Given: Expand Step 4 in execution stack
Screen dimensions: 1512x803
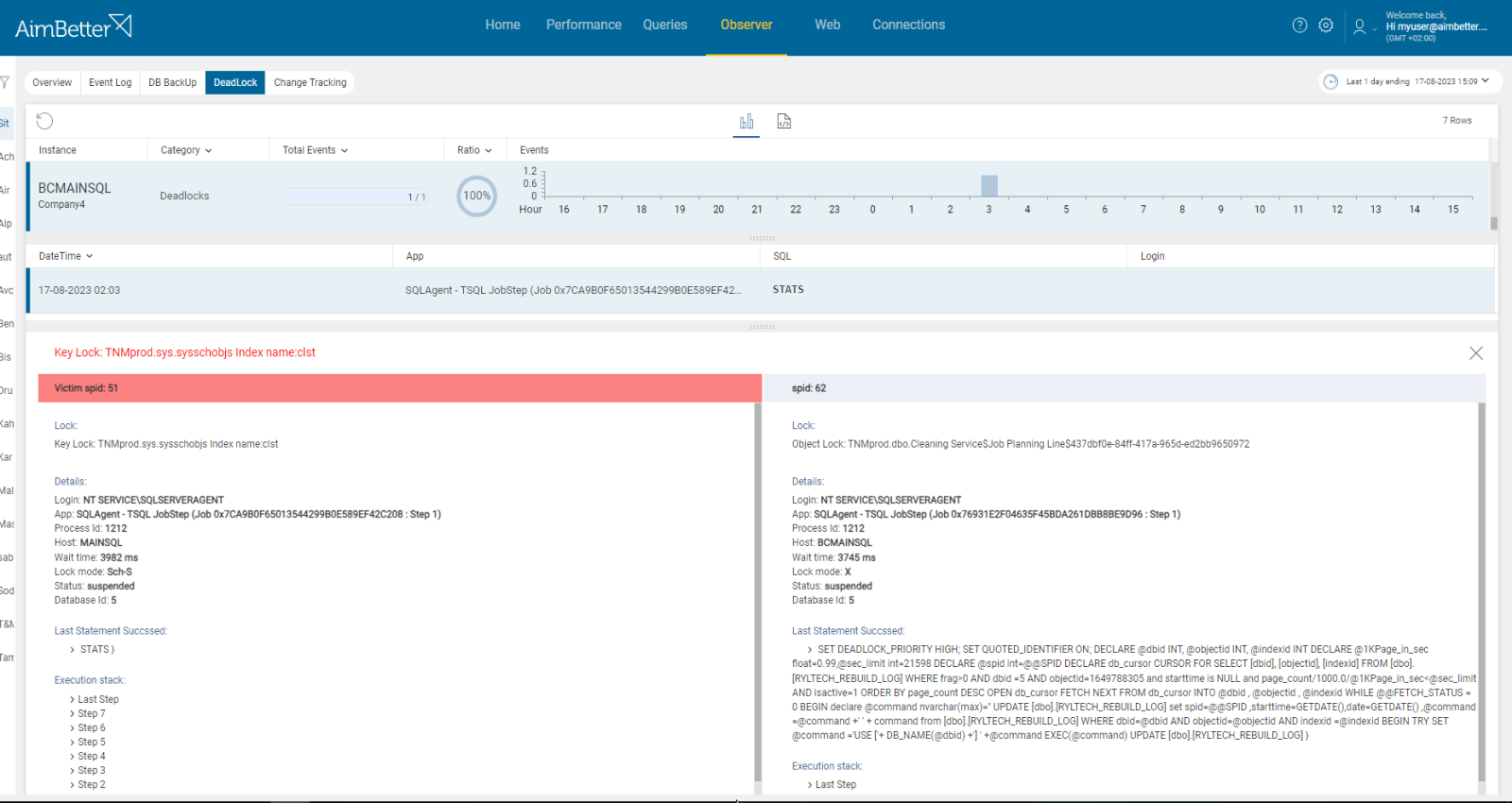Looking at the screenshot, I should coord(73,757).
